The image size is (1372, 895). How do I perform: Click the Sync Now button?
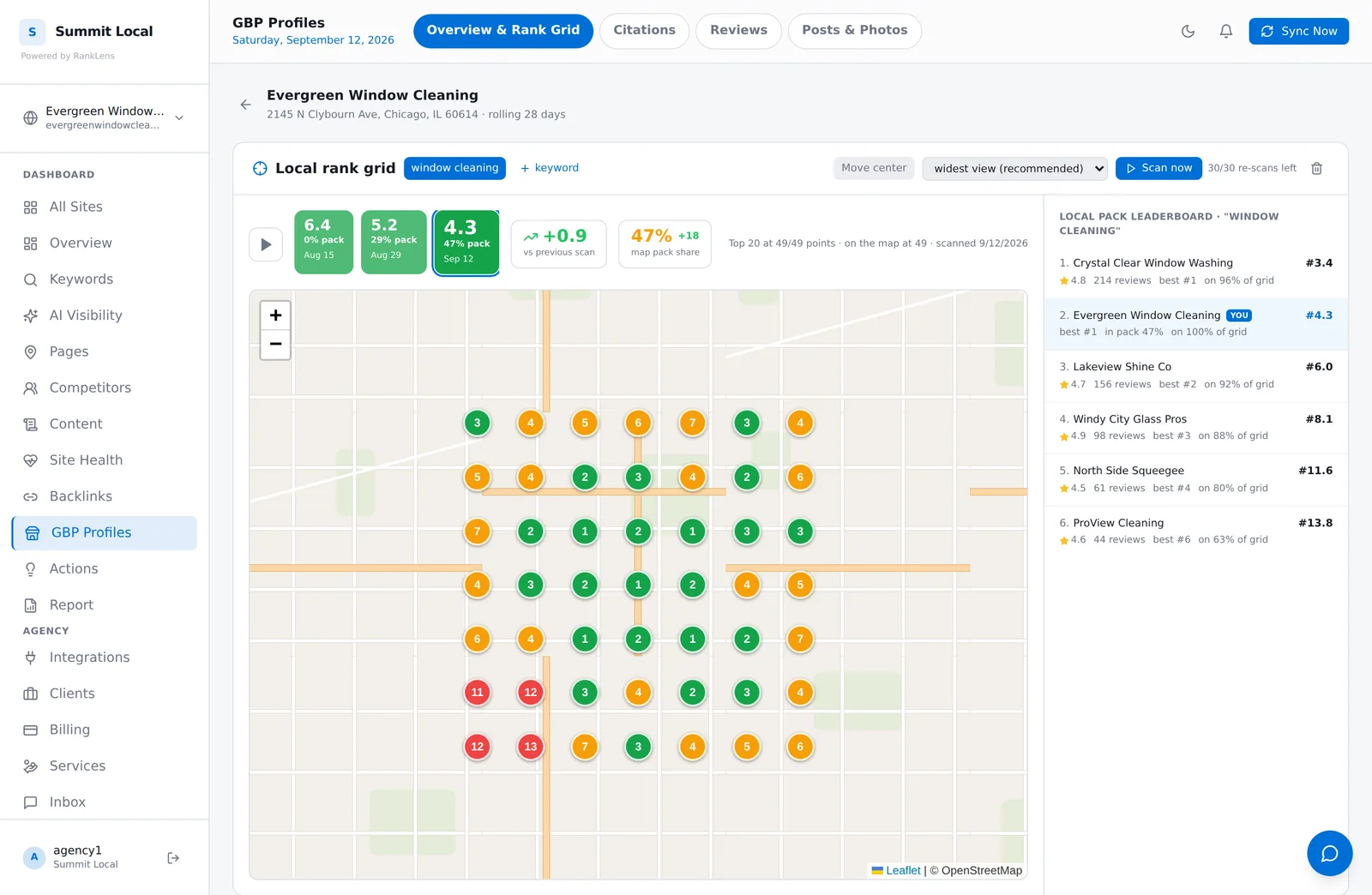pos(1298,31)
